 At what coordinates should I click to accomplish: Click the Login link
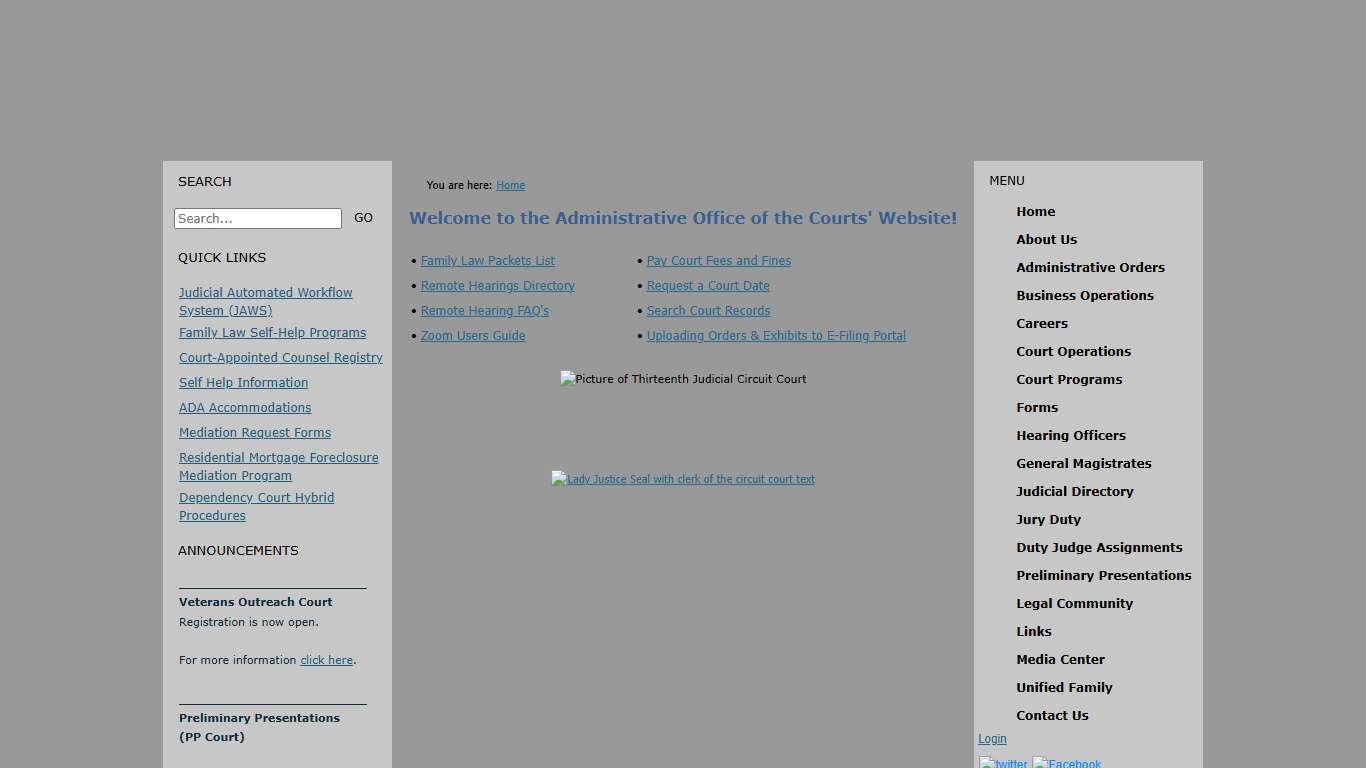click(x=992, y=739)
